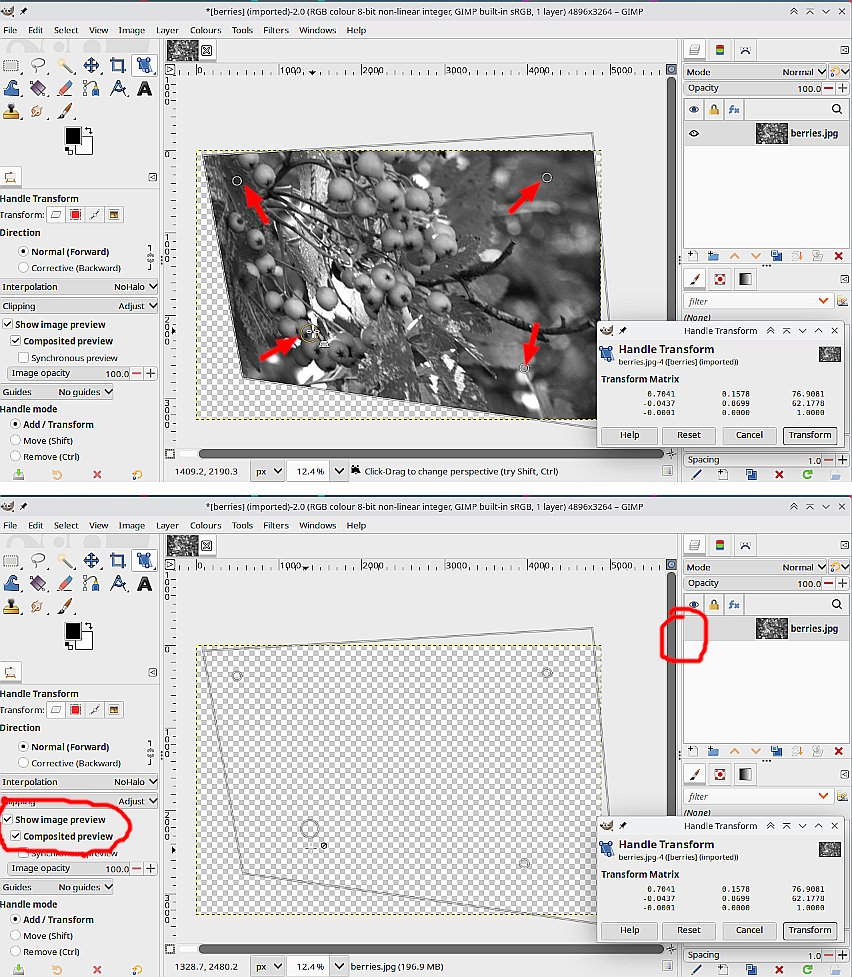Open layer Mode dropdown in empty-canvas window
Screen dimensions: 852x977
click(x=756, y=568)
